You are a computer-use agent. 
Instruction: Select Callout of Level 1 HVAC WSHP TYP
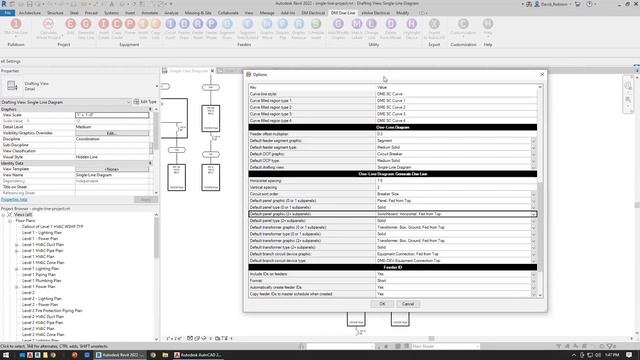click(52, 227)
